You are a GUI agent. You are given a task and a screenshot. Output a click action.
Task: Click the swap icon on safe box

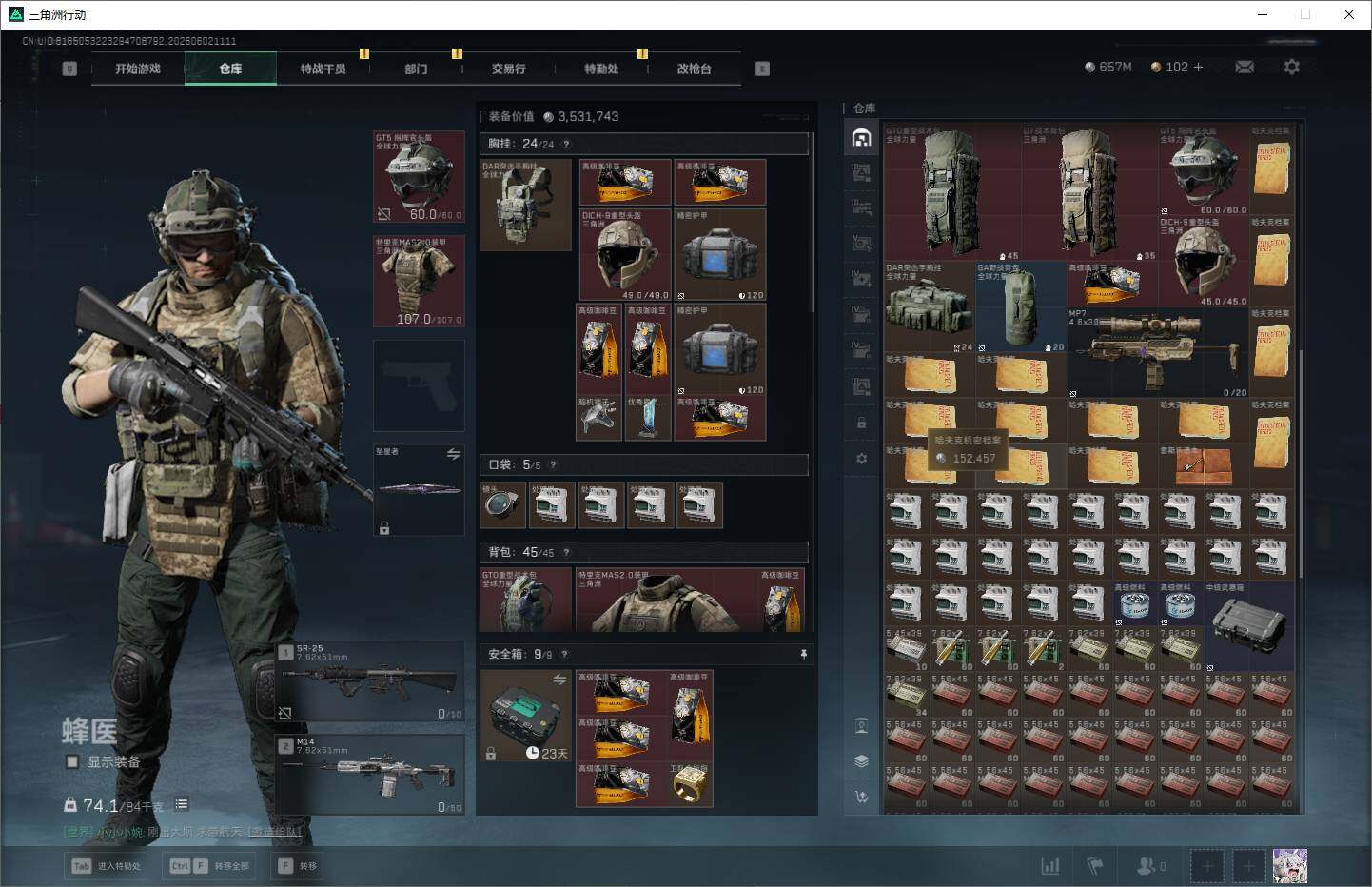(x=559, y=680)
